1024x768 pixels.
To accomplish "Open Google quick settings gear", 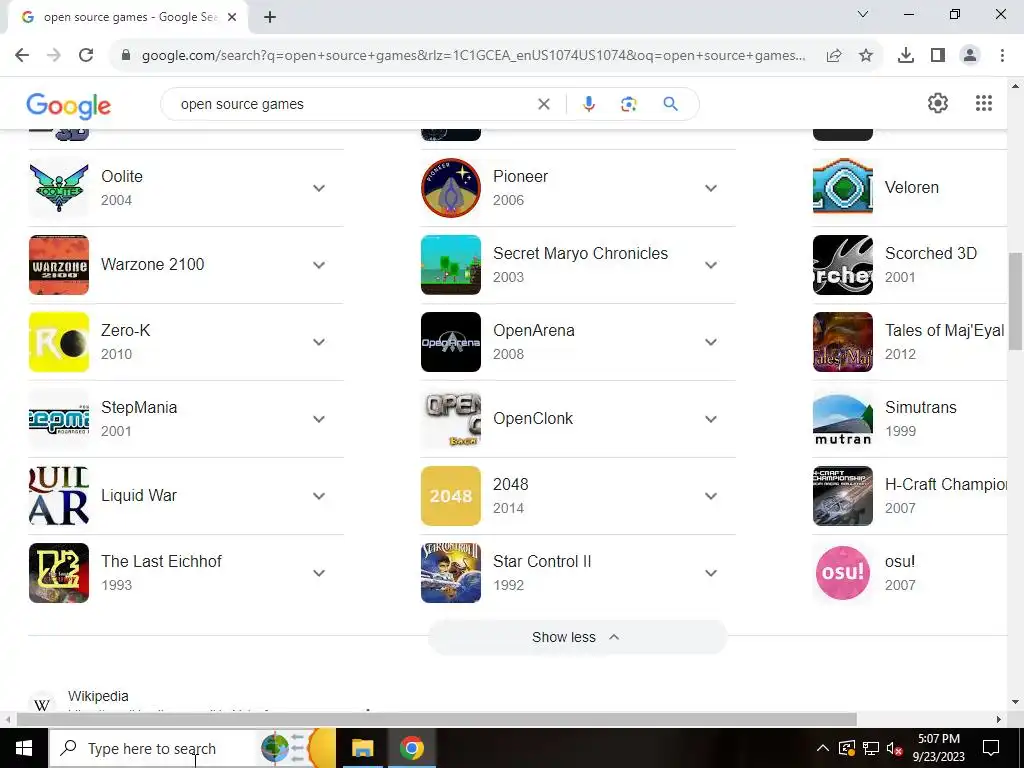I will [938, 103].
